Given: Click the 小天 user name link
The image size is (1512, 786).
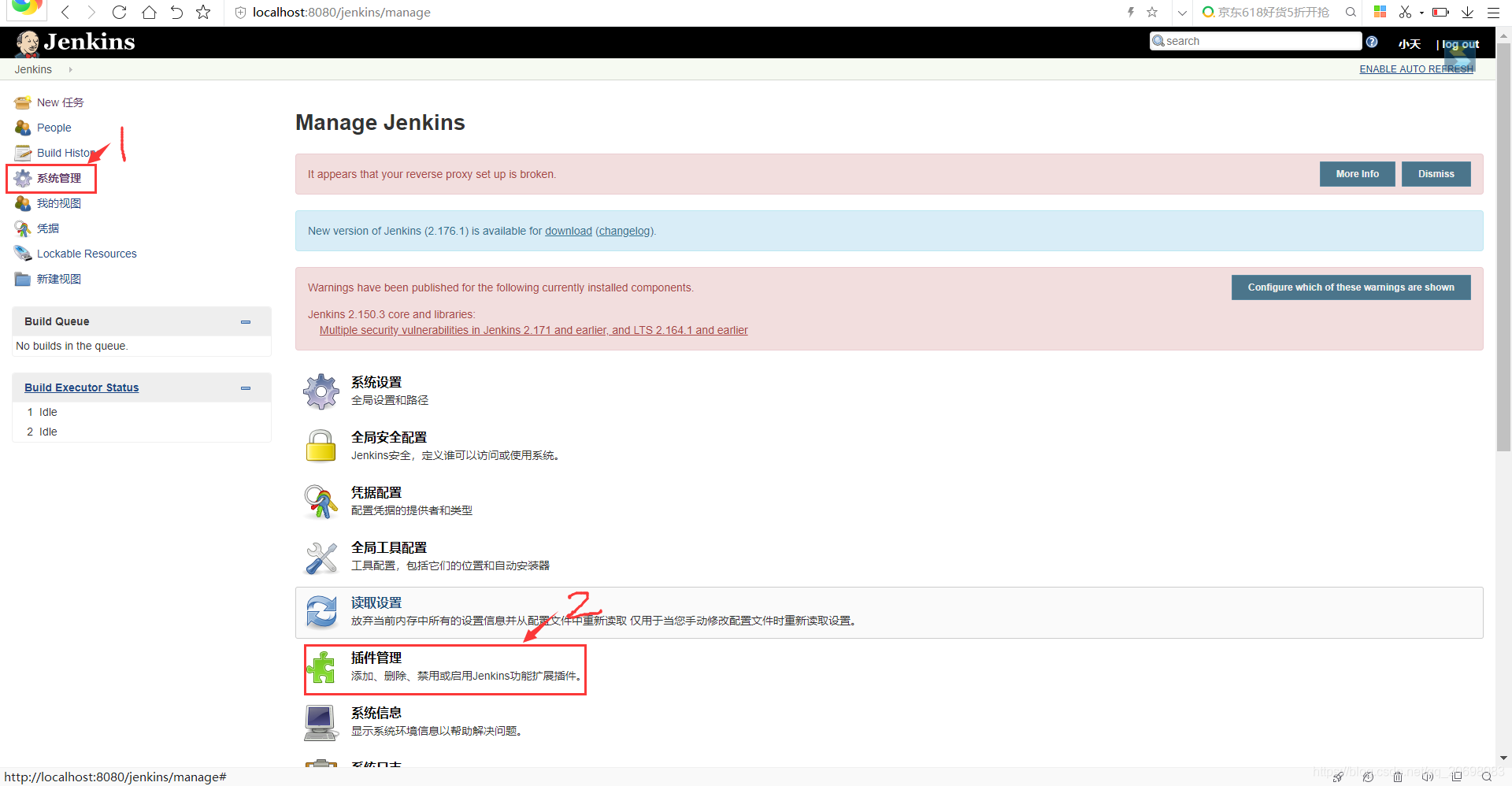Looking at the screenshot, I should click(1410, 44).
